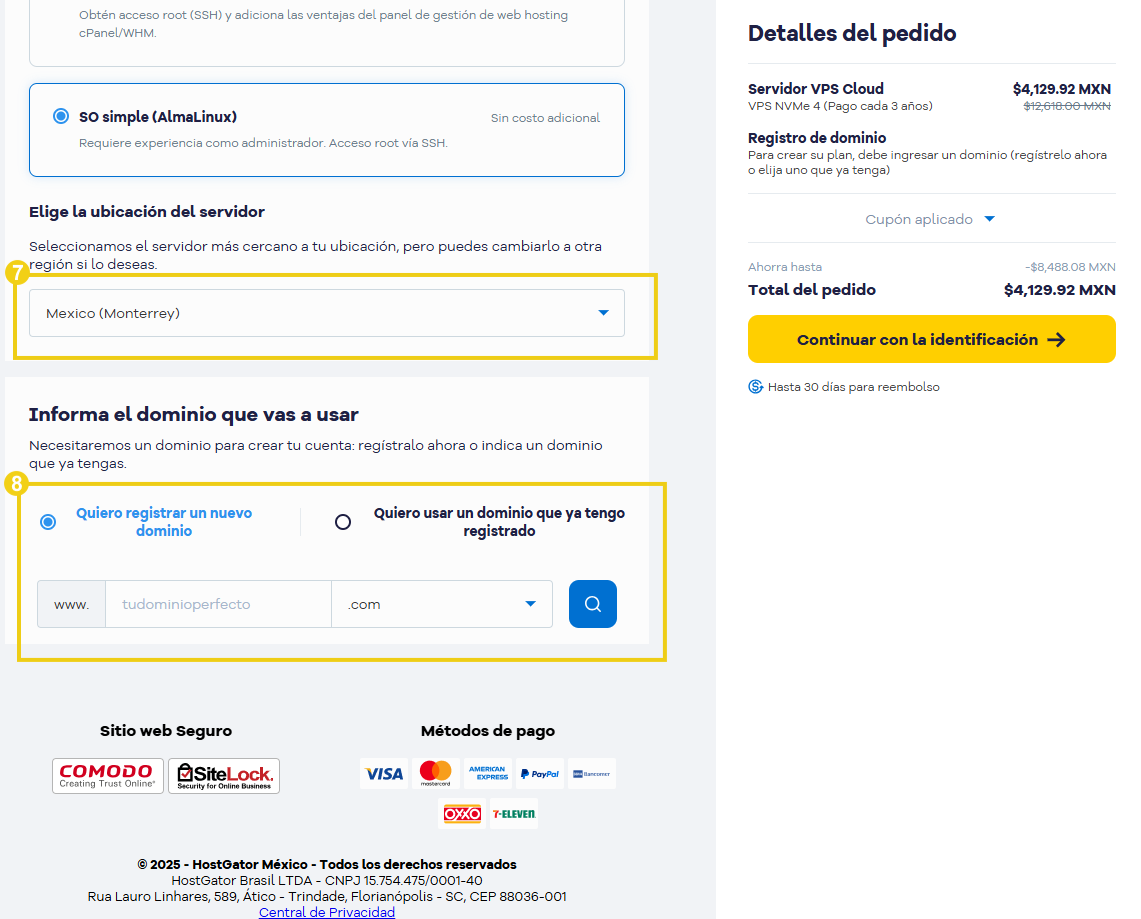Select the SO simple AlmaLinux option
Viewport: 1141px width, 919px height.
(62, 117)
